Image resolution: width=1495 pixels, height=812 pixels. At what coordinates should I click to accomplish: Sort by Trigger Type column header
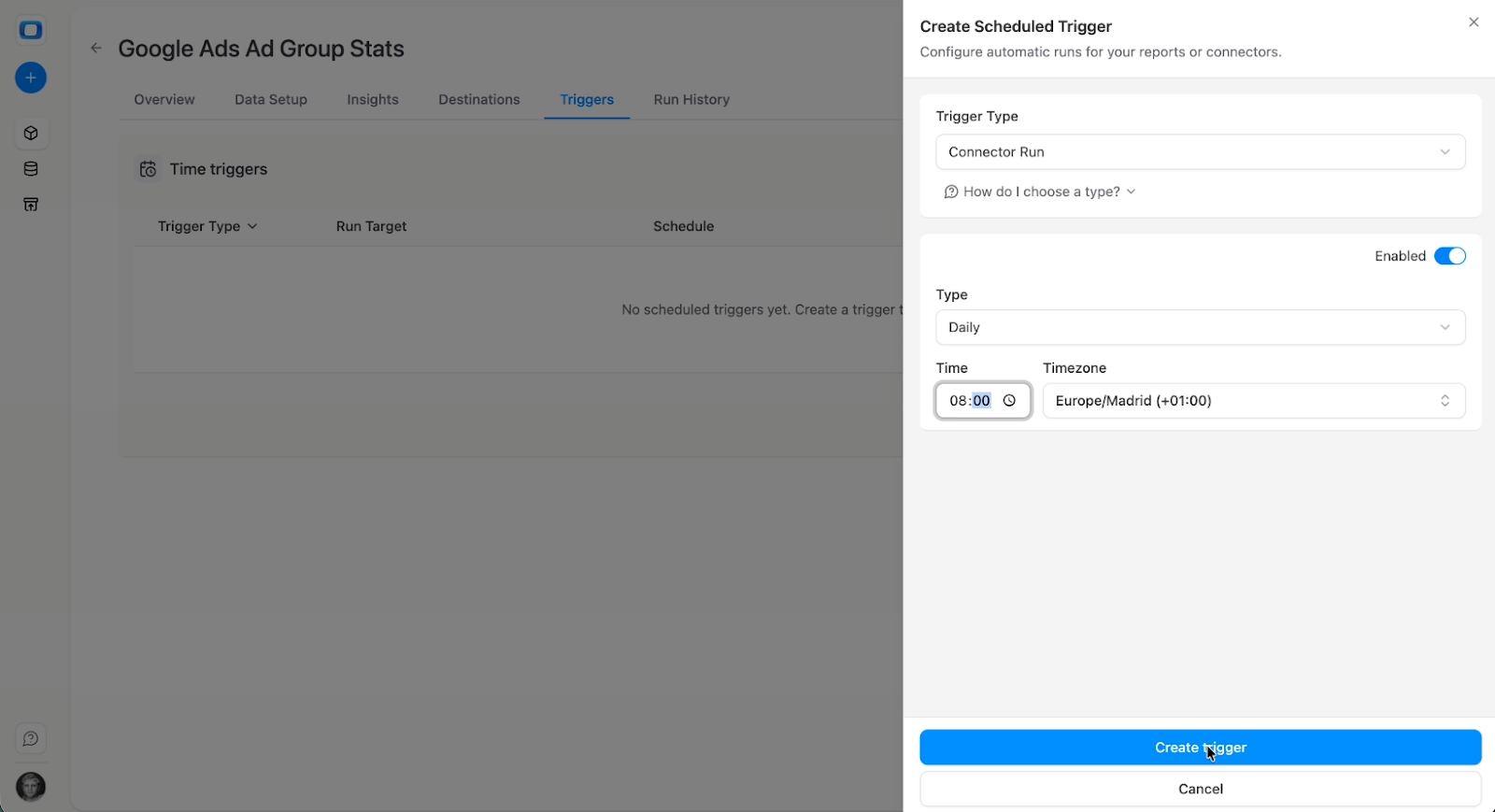pos(207,226)
